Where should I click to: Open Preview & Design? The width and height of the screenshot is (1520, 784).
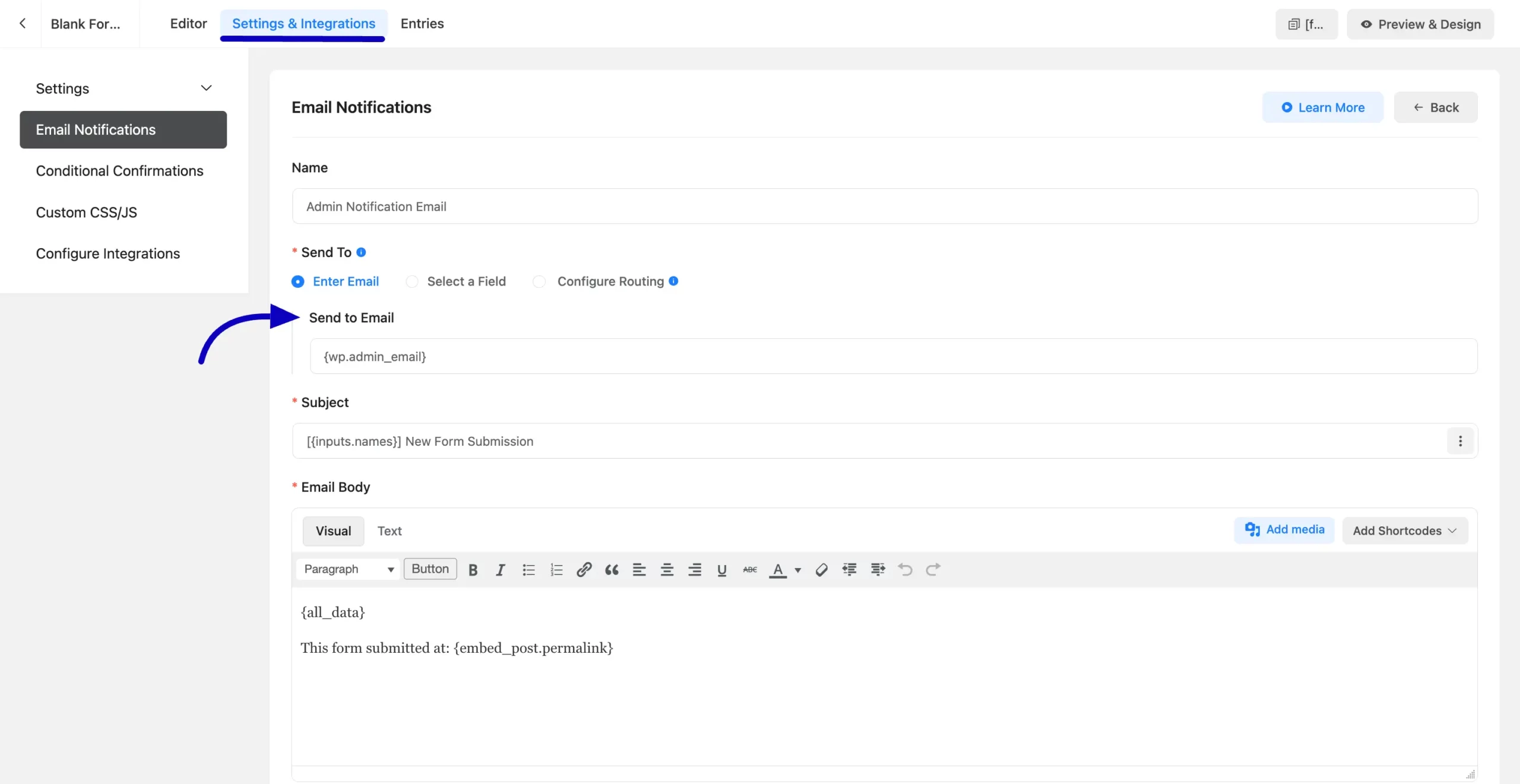[1420, 24]
